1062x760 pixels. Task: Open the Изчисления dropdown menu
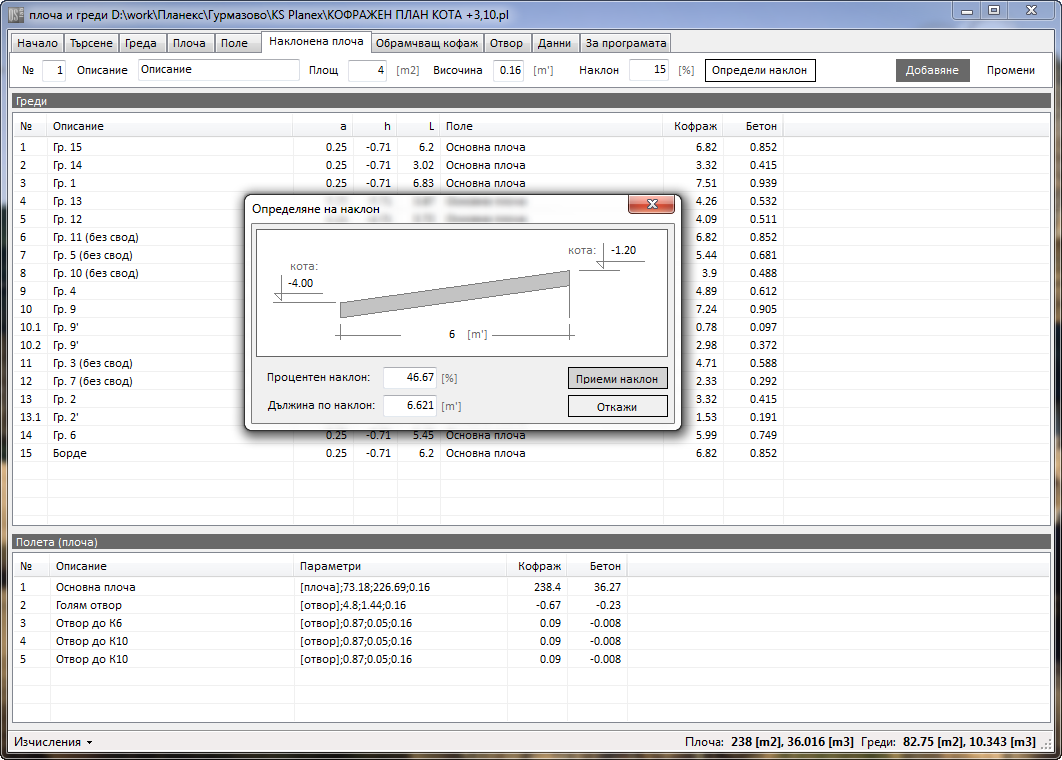[x=53, y=742]
